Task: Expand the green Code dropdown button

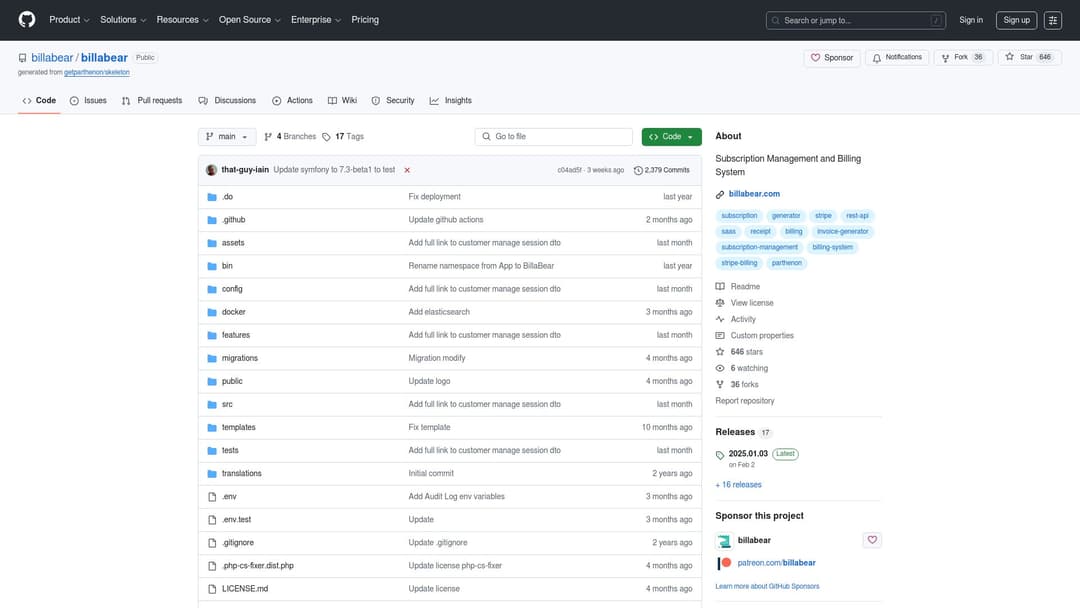Action: (x=672, y=136)
